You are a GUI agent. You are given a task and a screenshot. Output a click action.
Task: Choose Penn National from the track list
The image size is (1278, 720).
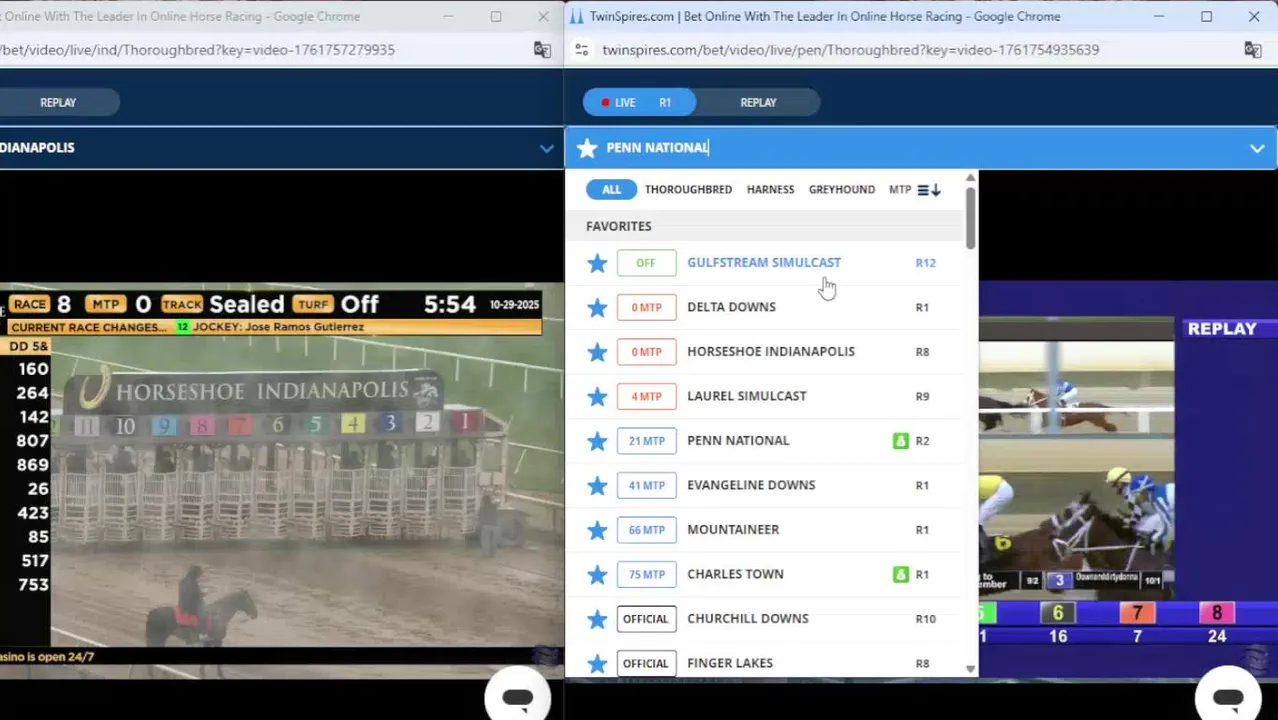(738, 441)
